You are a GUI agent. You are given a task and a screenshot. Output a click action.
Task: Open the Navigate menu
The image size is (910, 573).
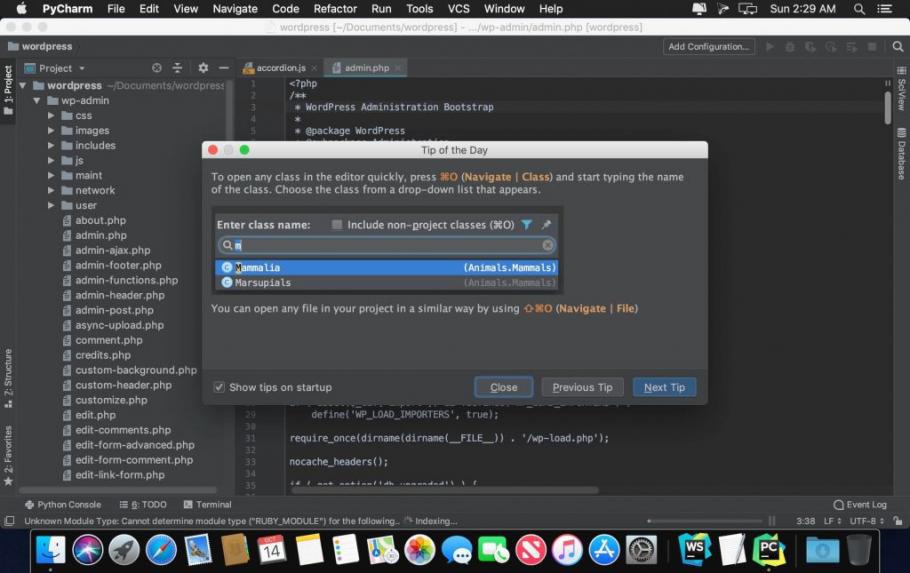234,9
